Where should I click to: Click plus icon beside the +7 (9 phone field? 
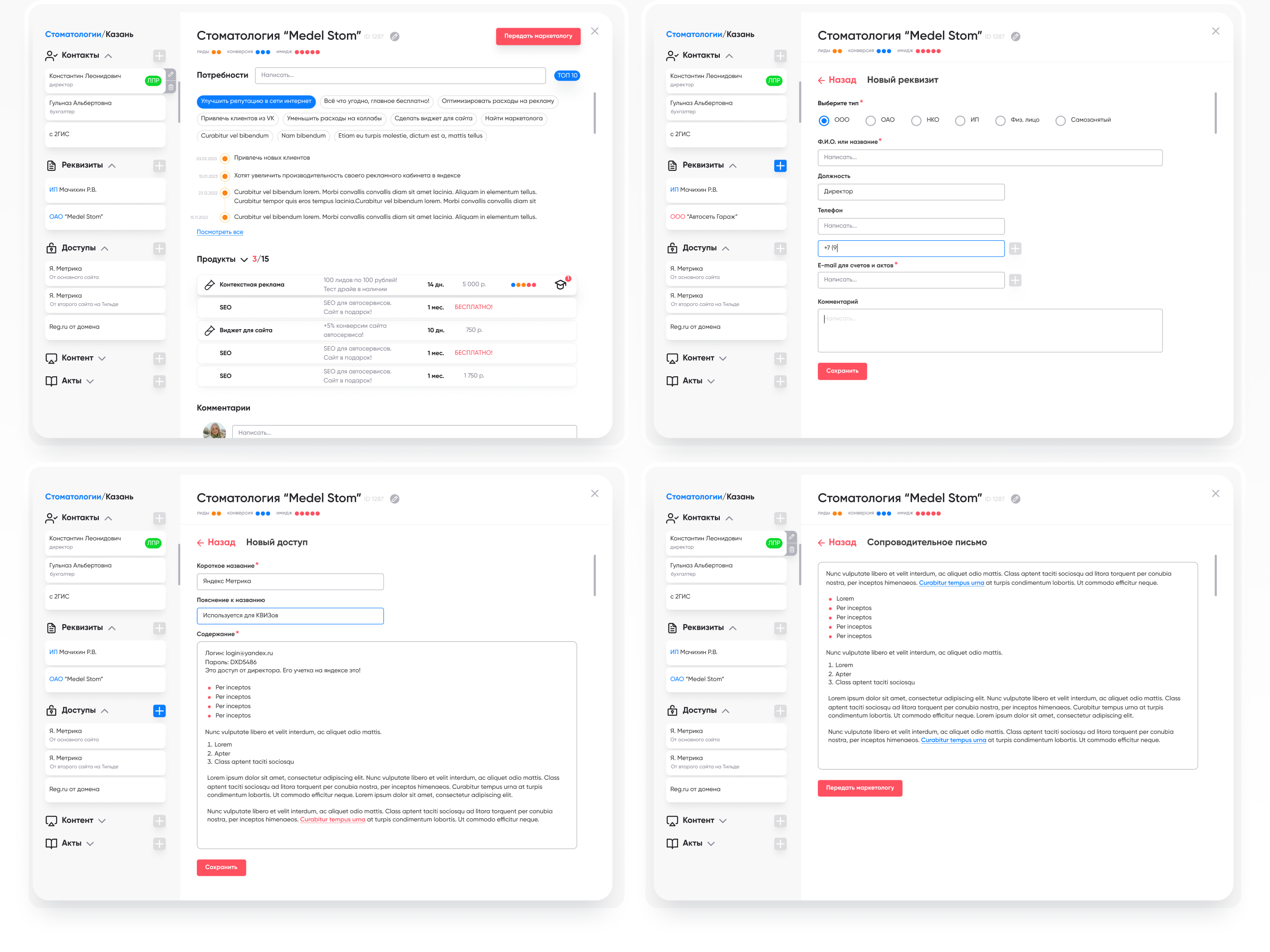click(1015, 248)
